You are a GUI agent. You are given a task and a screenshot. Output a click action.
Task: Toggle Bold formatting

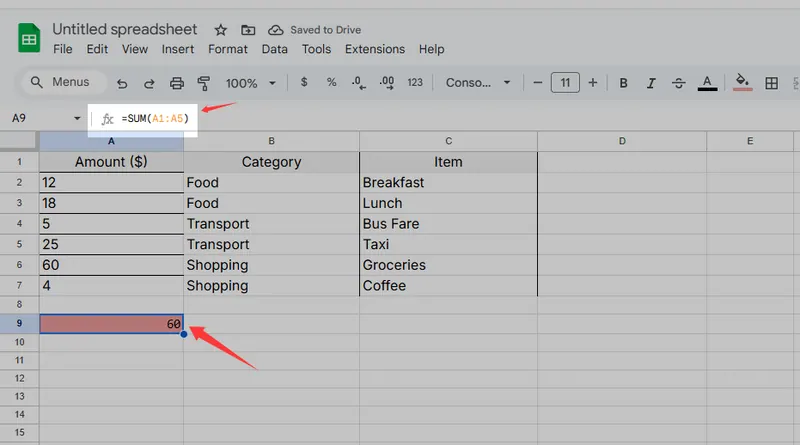click(623, 83)
